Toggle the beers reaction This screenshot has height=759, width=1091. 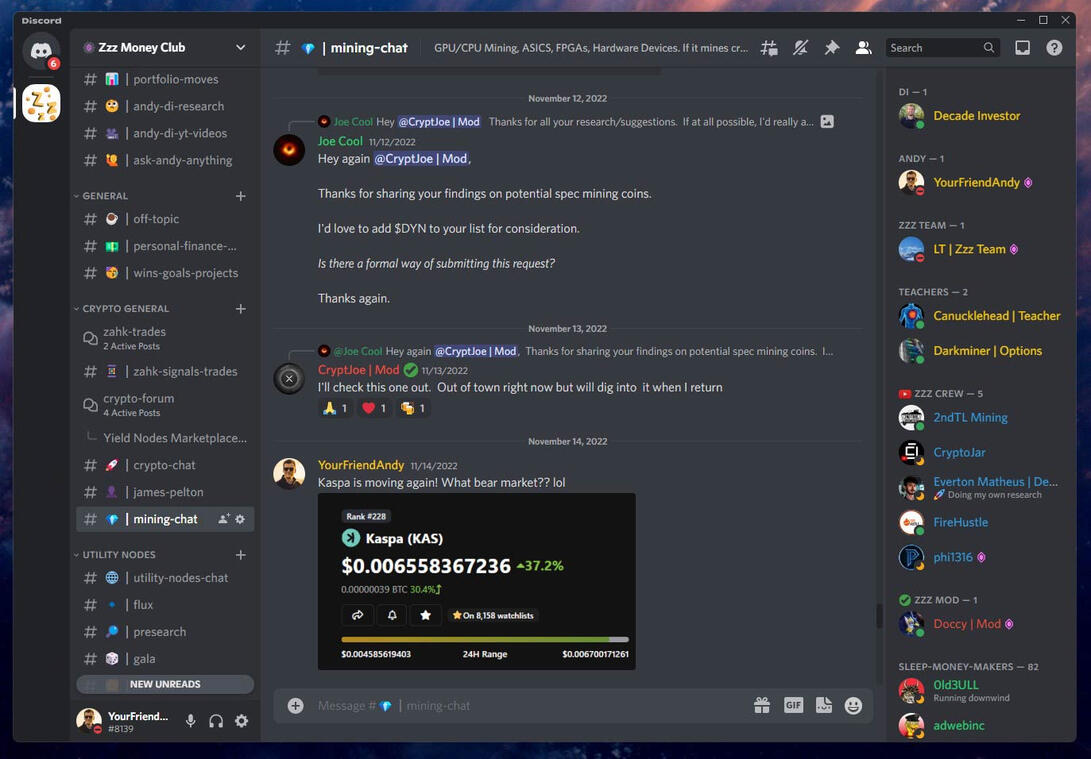pos(413,408)
